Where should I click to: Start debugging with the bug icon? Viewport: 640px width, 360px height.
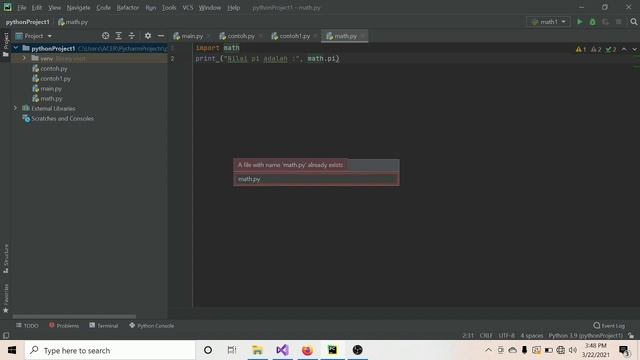[x=593, y=22]
